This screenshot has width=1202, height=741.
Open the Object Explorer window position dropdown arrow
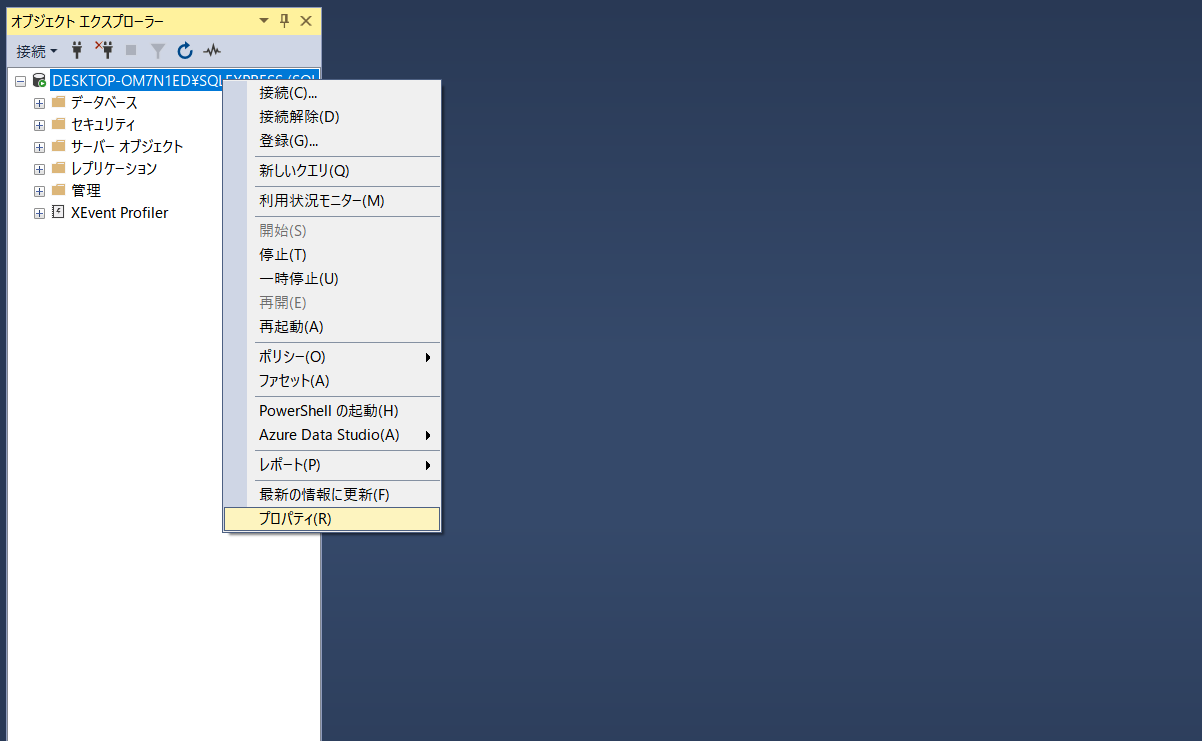pos(264,21)
